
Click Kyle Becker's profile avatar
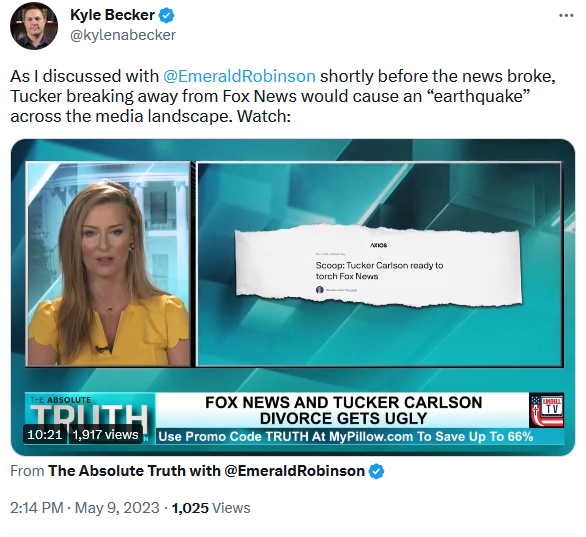point(34,25)
